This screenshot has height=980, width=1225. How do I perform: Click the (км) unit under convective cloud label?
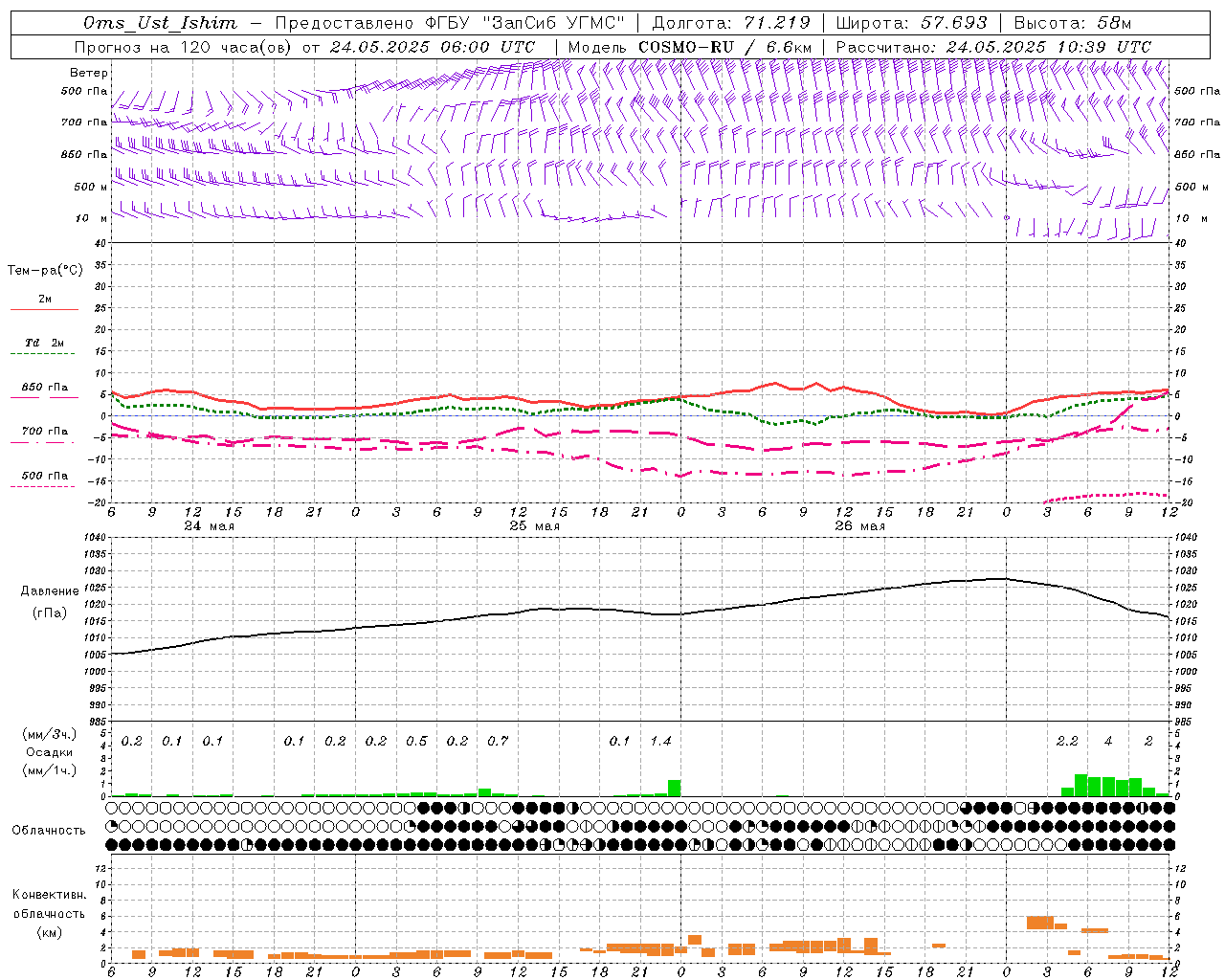(x=49, y=932)
